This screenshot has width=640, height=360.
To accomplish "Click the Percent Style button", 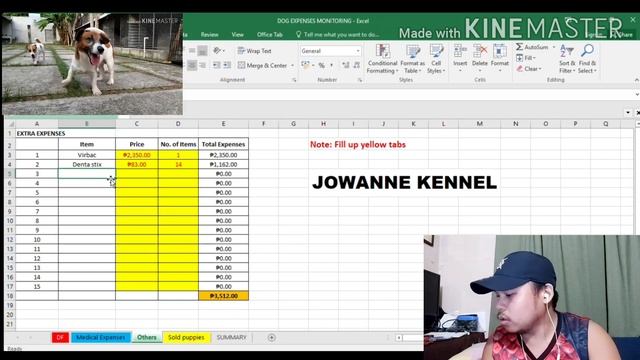I will pyautogui.click(x=322, y=65).
